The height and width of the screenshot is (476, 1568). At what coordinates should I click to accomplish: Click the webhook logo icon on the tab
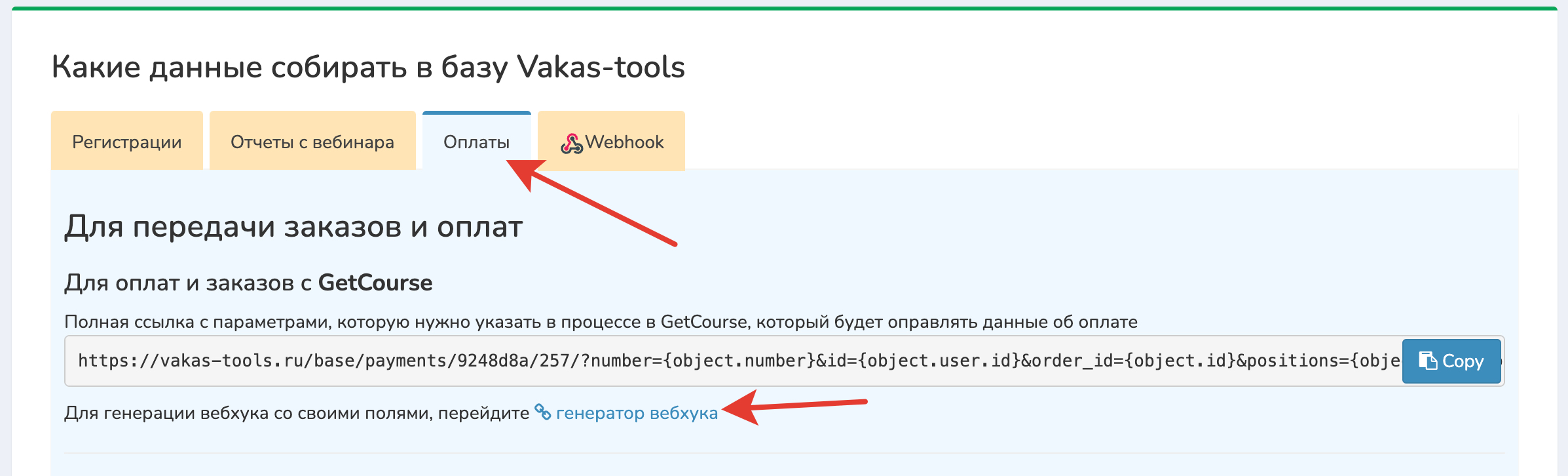point(571,143)
